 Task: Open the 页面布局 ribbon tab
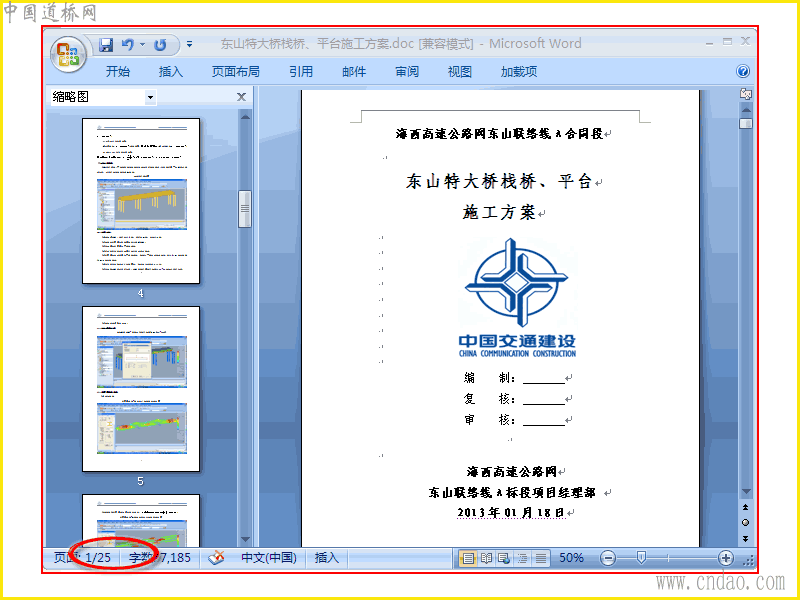point(236,71)
